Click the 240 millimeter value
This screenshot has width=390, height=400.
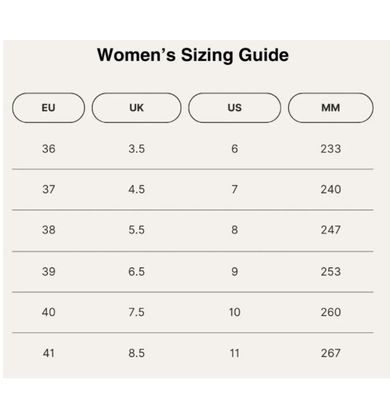[x=331, y=189]
